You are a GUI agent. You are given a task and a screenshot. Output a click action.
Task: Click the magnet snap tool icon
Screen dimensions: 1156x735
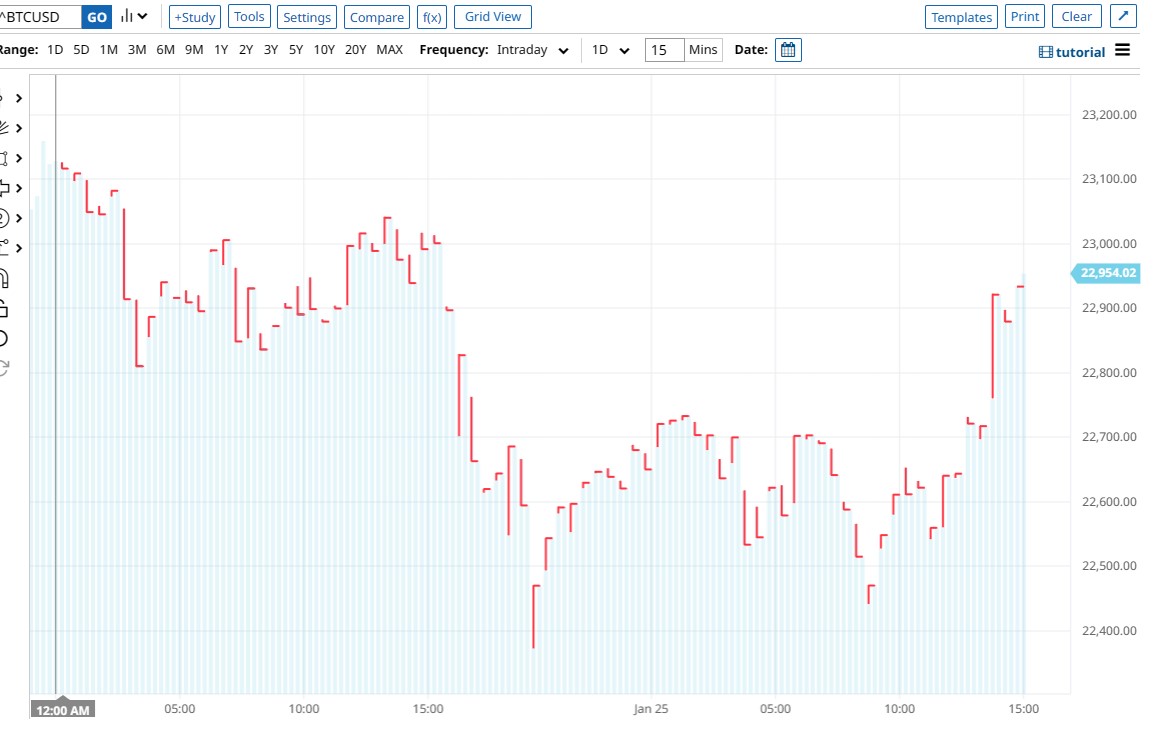[8, 278]
